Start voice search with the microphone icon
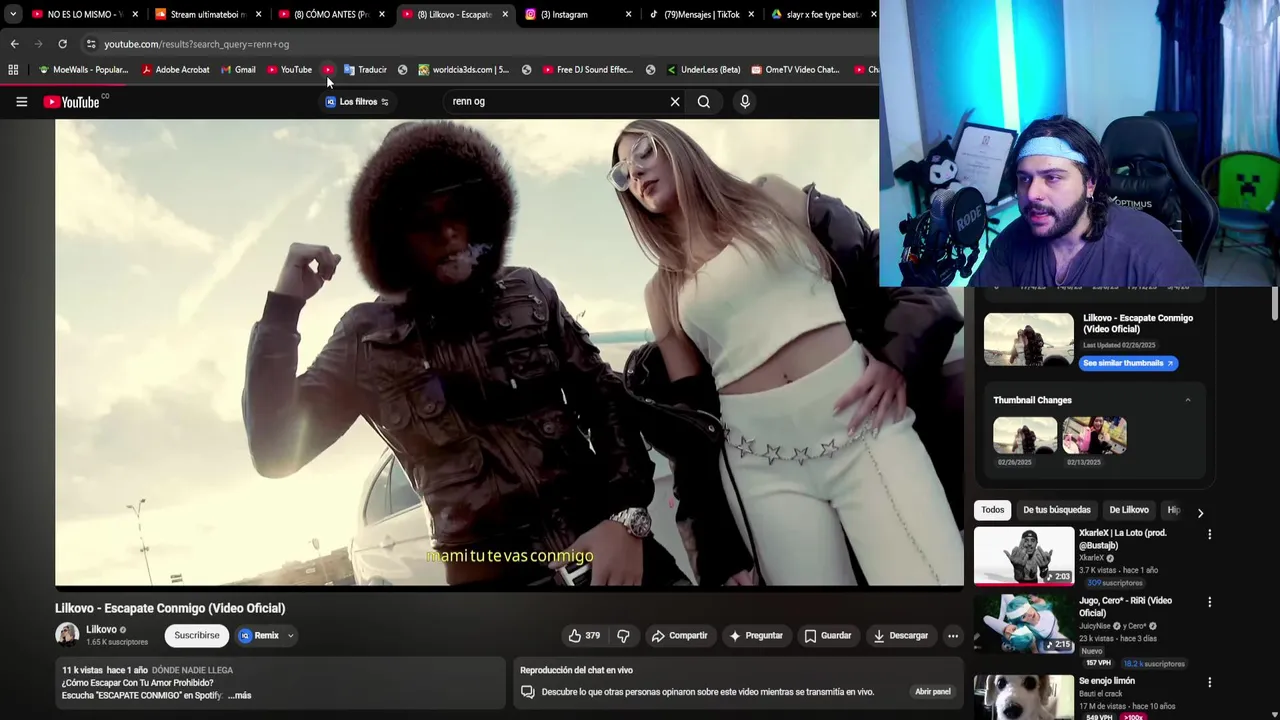This screenshot has width=1280, height=720. (745, 101)
